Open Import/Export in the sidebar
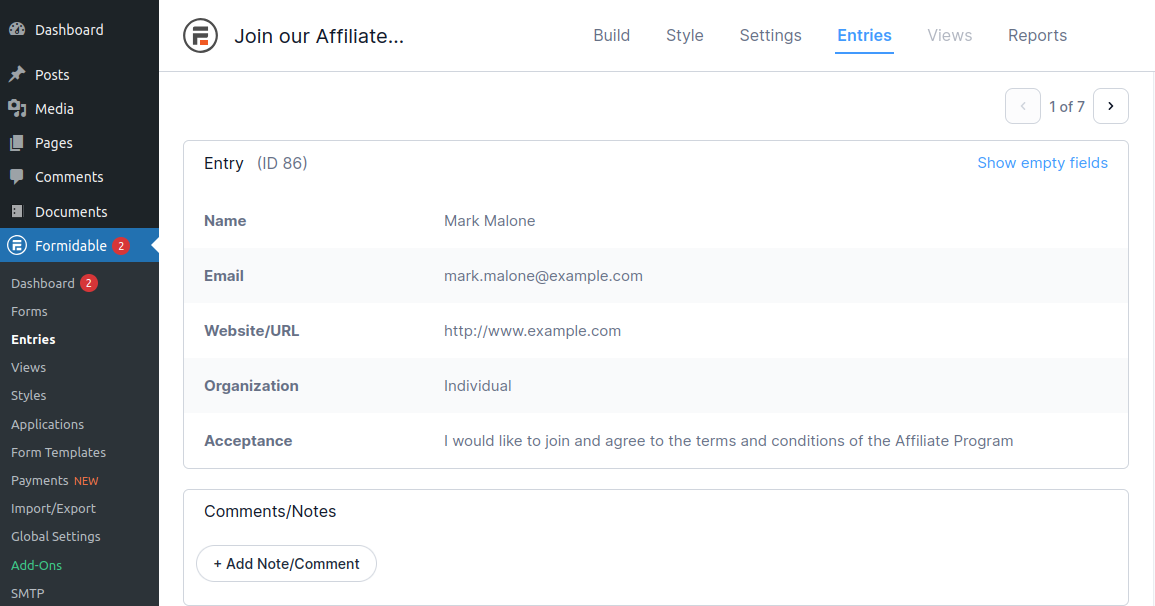 (x=53, y=509)
